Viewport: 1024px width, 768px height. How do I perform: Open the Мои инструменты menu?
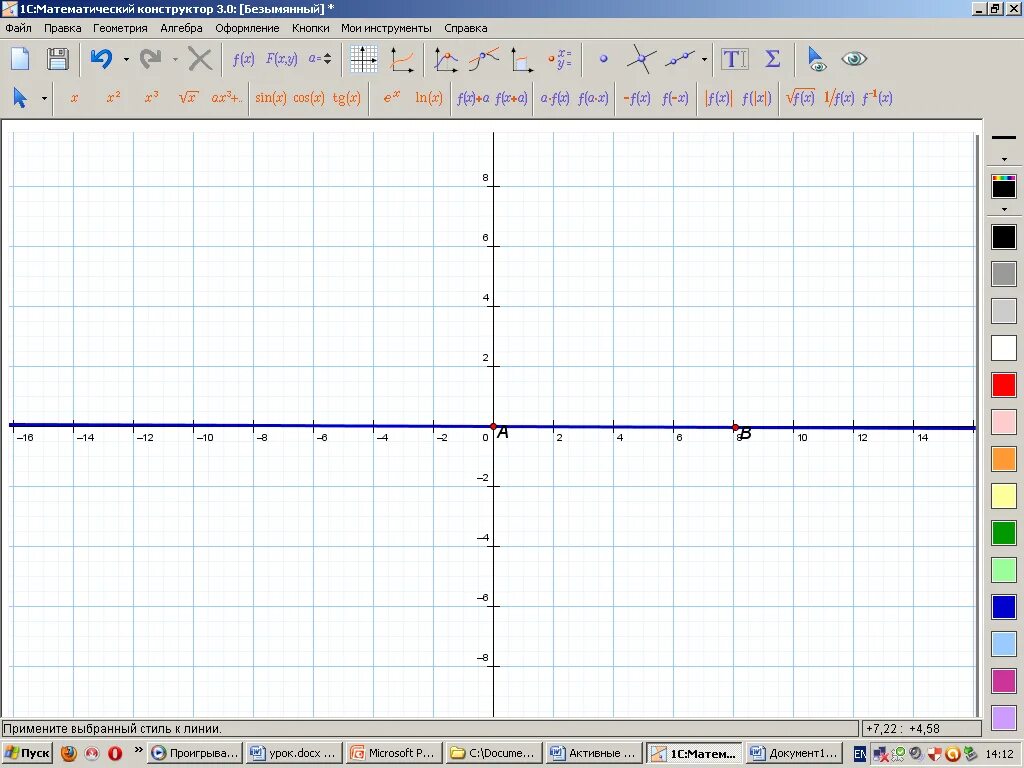(x=386, y=28)
